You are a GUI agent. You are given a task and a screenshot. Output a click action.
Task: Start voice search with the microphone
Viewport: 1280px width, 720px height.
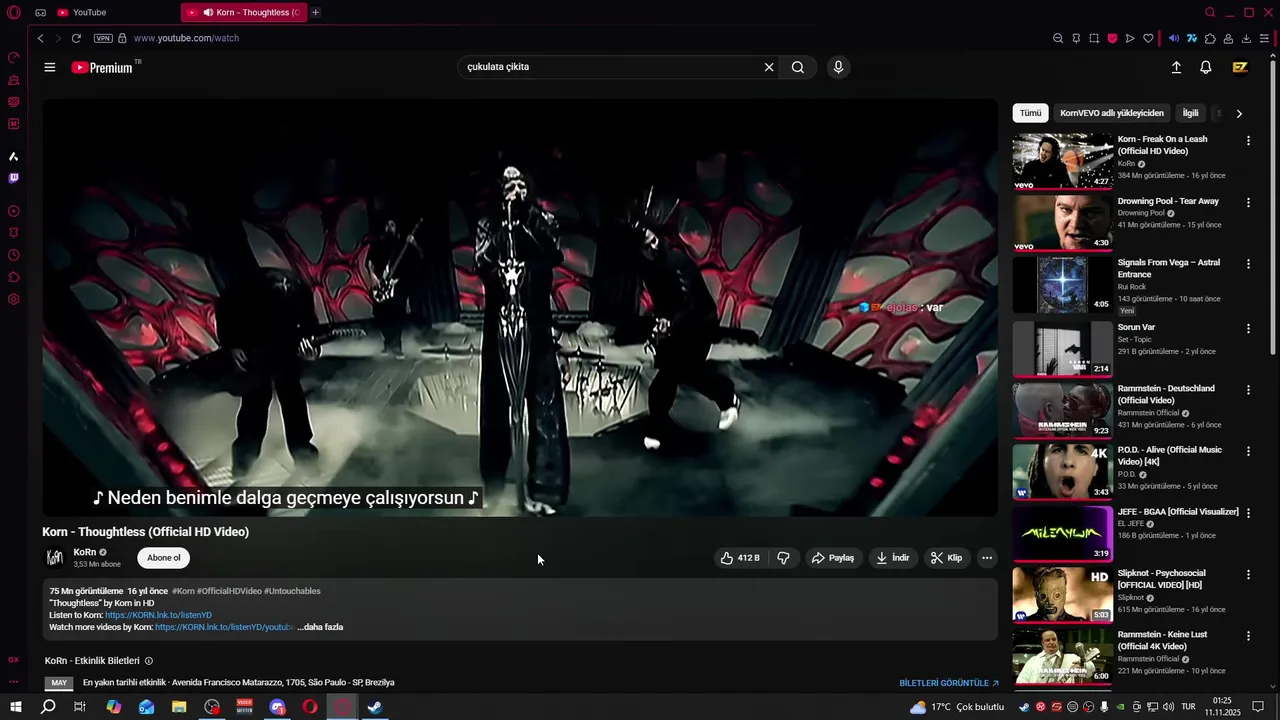click(x=838, y=67)
